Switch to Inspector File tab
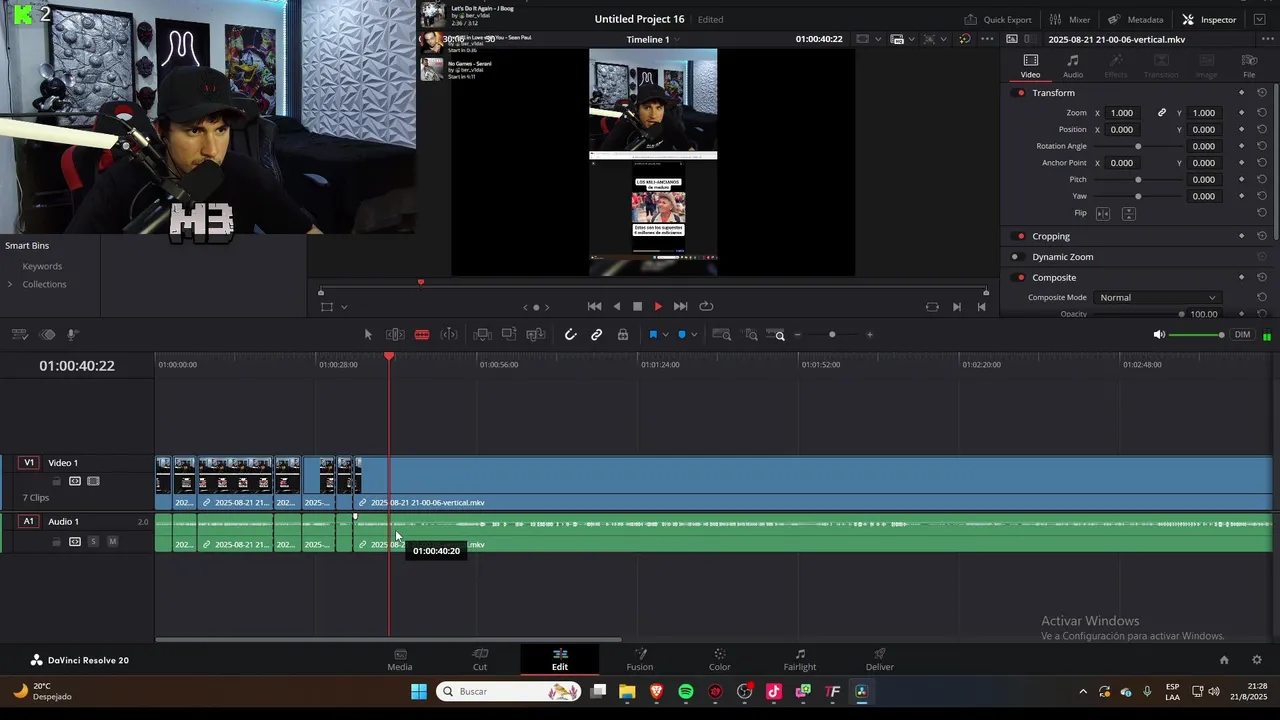The width and height of the screenshot is (1280, 720). click(1249, 66)
